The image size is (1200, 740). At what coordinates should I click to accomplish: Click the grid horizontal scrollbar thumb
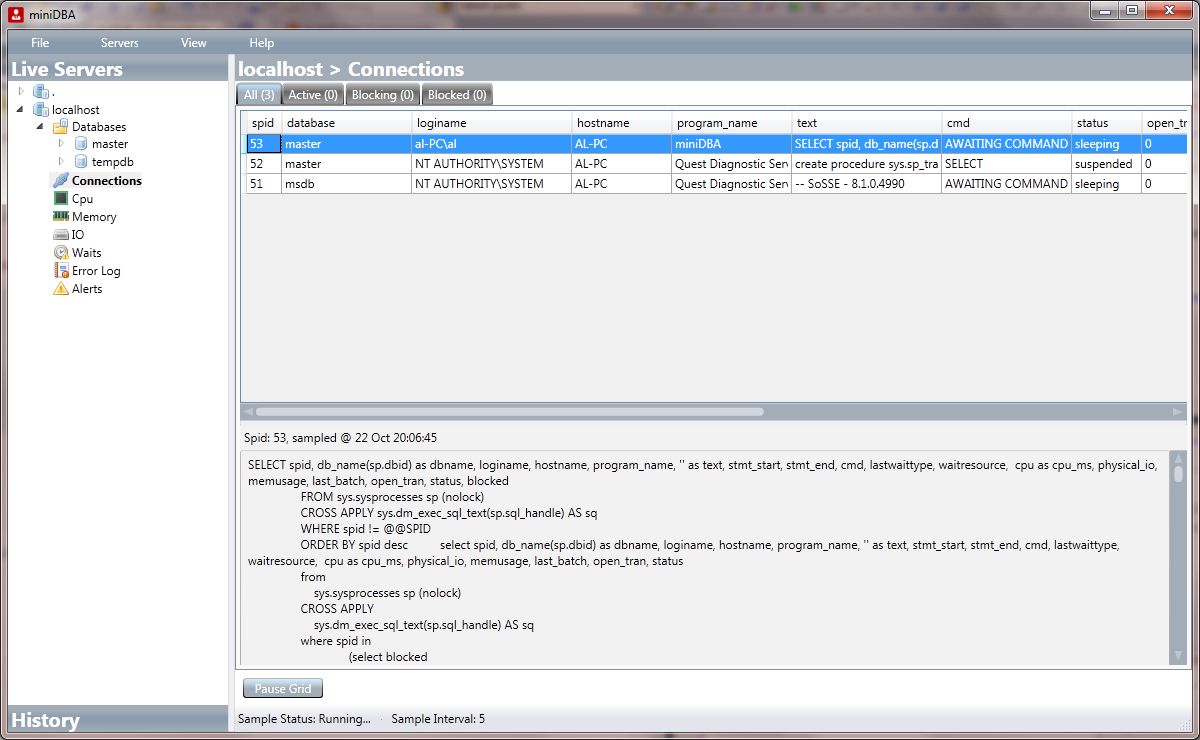pyautogui.click(x=509, y=411)
